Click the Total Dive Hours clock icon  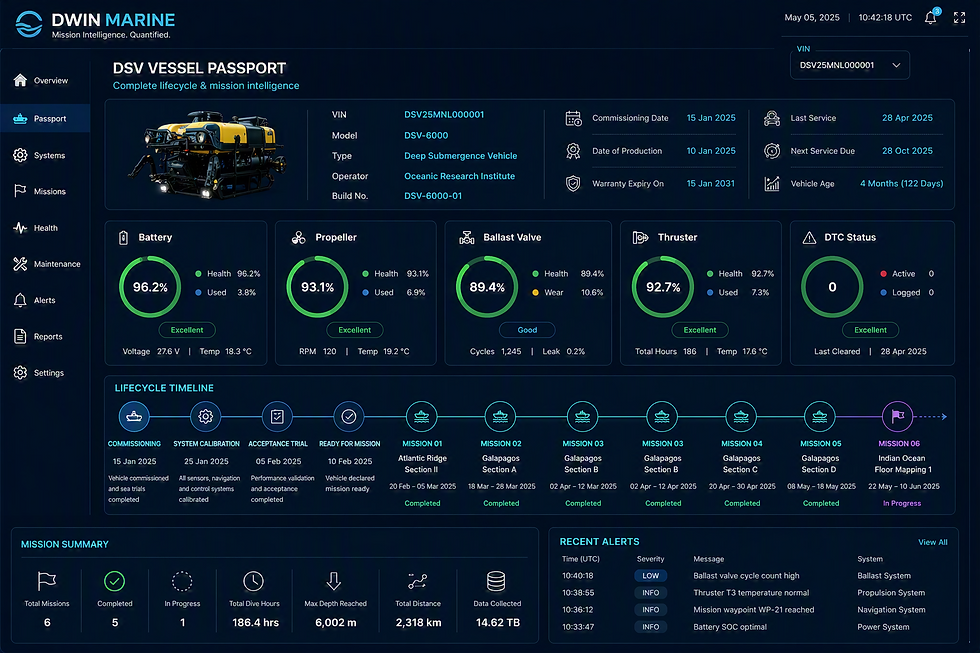pos(253,581)
